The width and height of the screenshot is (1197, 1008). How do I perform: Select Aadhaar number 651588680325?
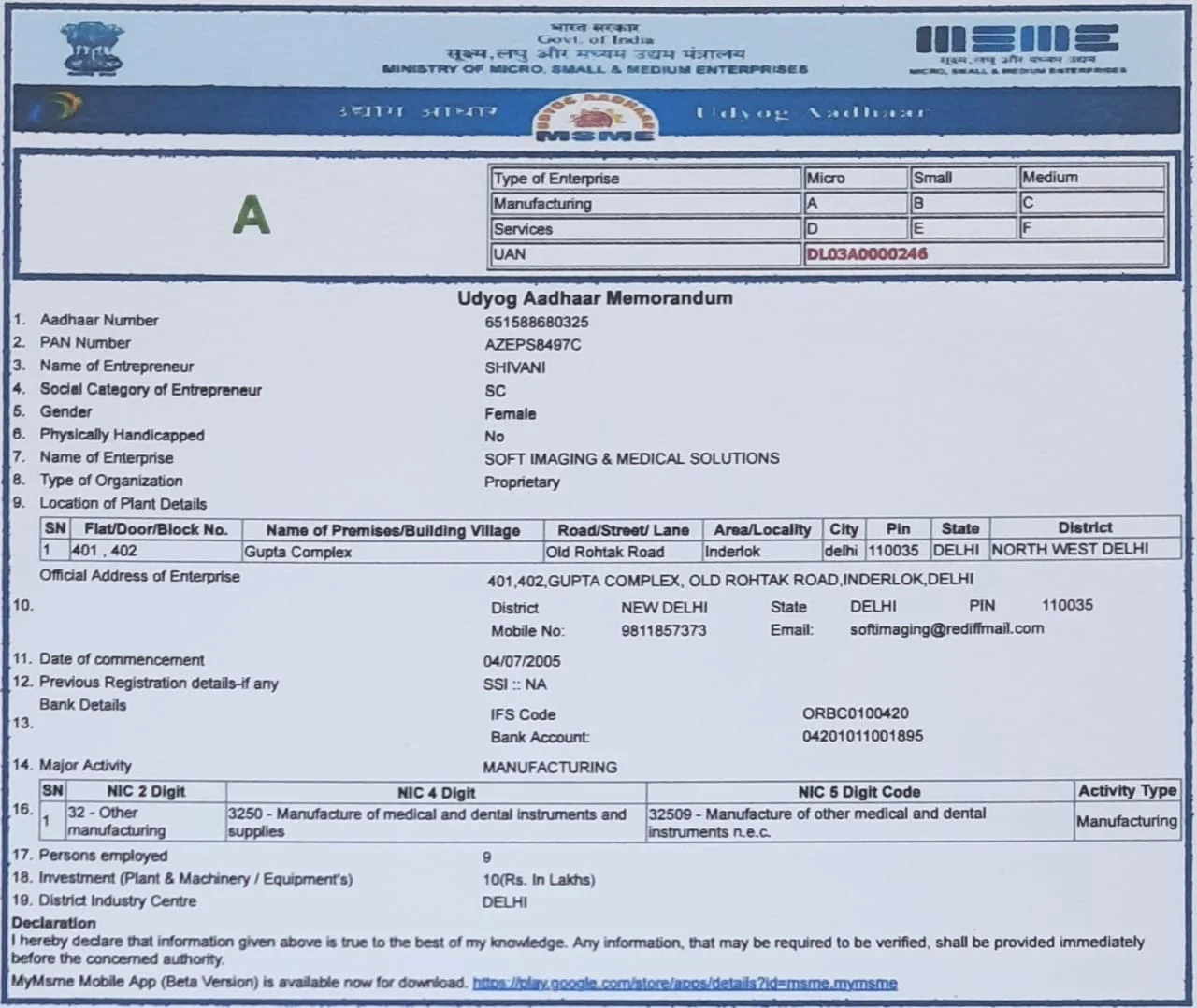pyautogui.click(x=537, y=322)
